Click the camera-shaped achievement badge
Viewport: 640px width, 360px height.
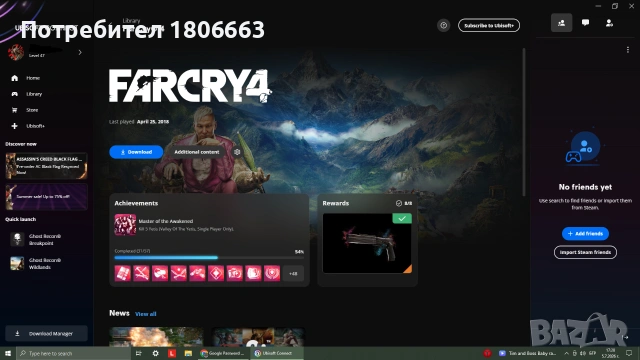click(235, 273)
